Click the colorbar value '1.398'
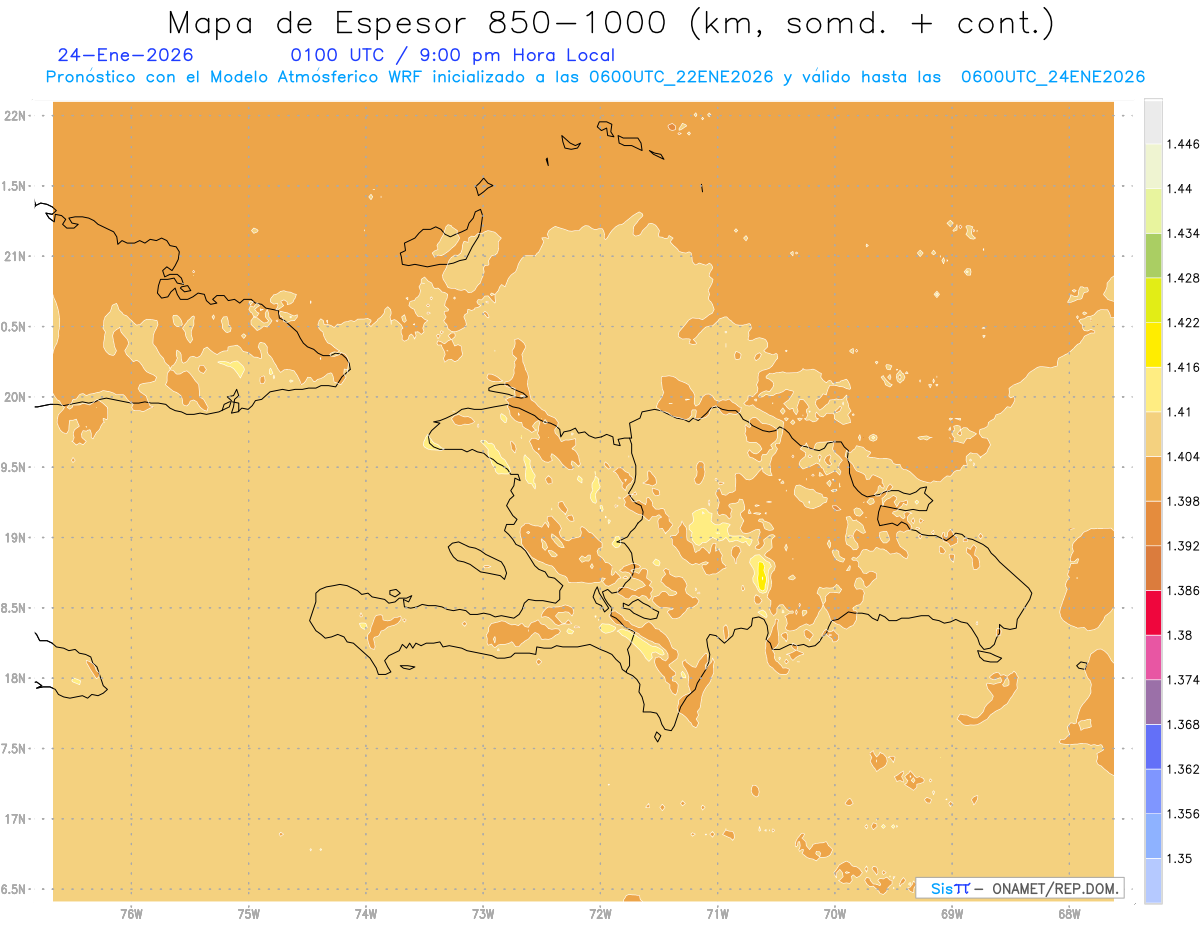Image resolution: width=1200 pixels, height=927 pixels. point(1184,501)
